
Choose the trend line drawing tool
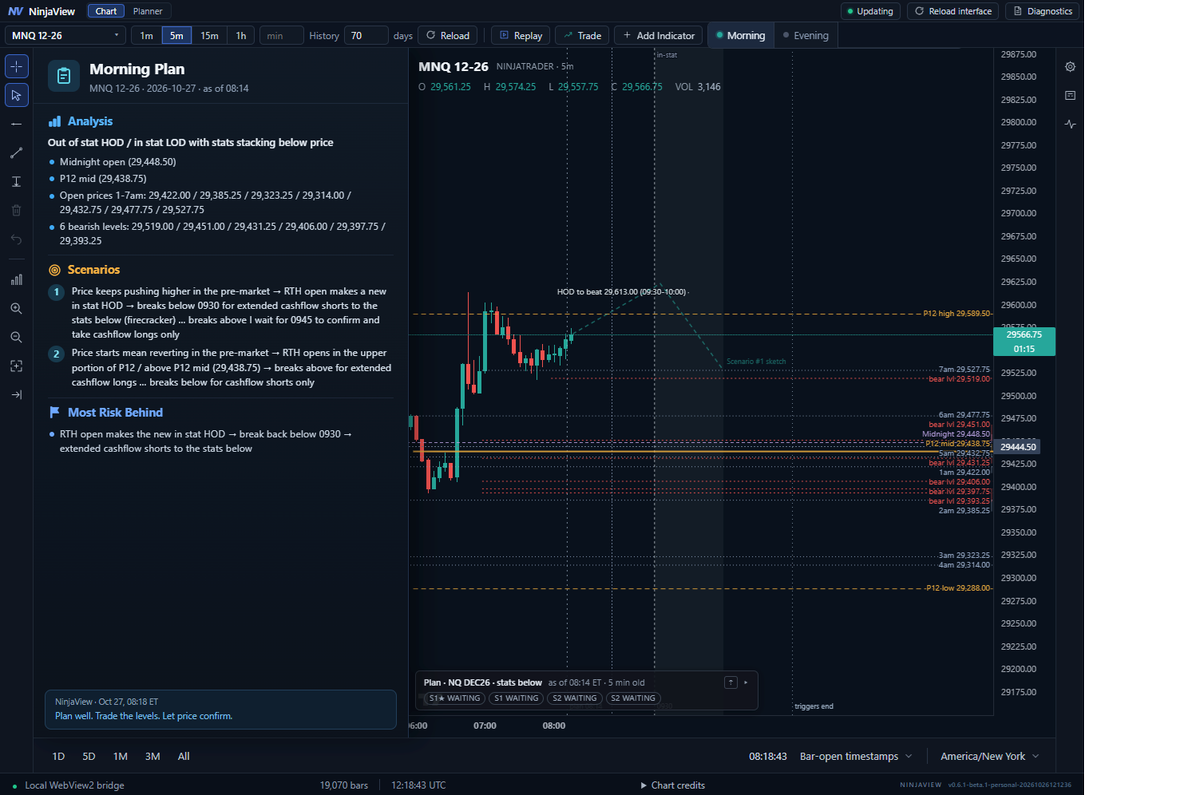click(x=16, y=153)
